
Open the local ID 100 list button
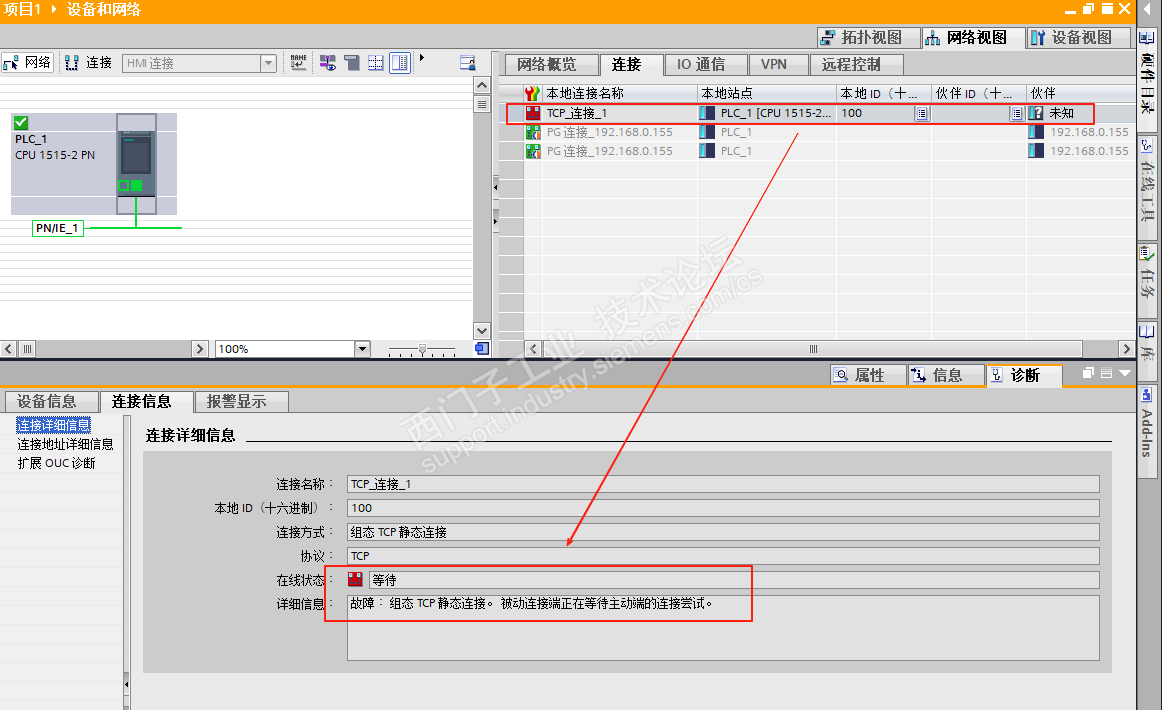coord(921,113)
